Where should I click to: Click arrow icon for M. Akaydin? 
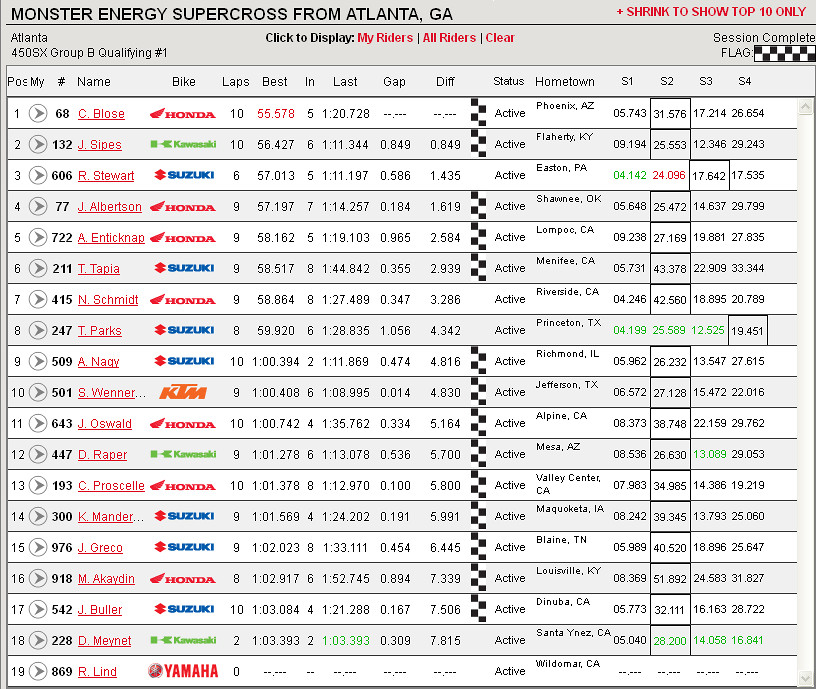coord(37,578)
